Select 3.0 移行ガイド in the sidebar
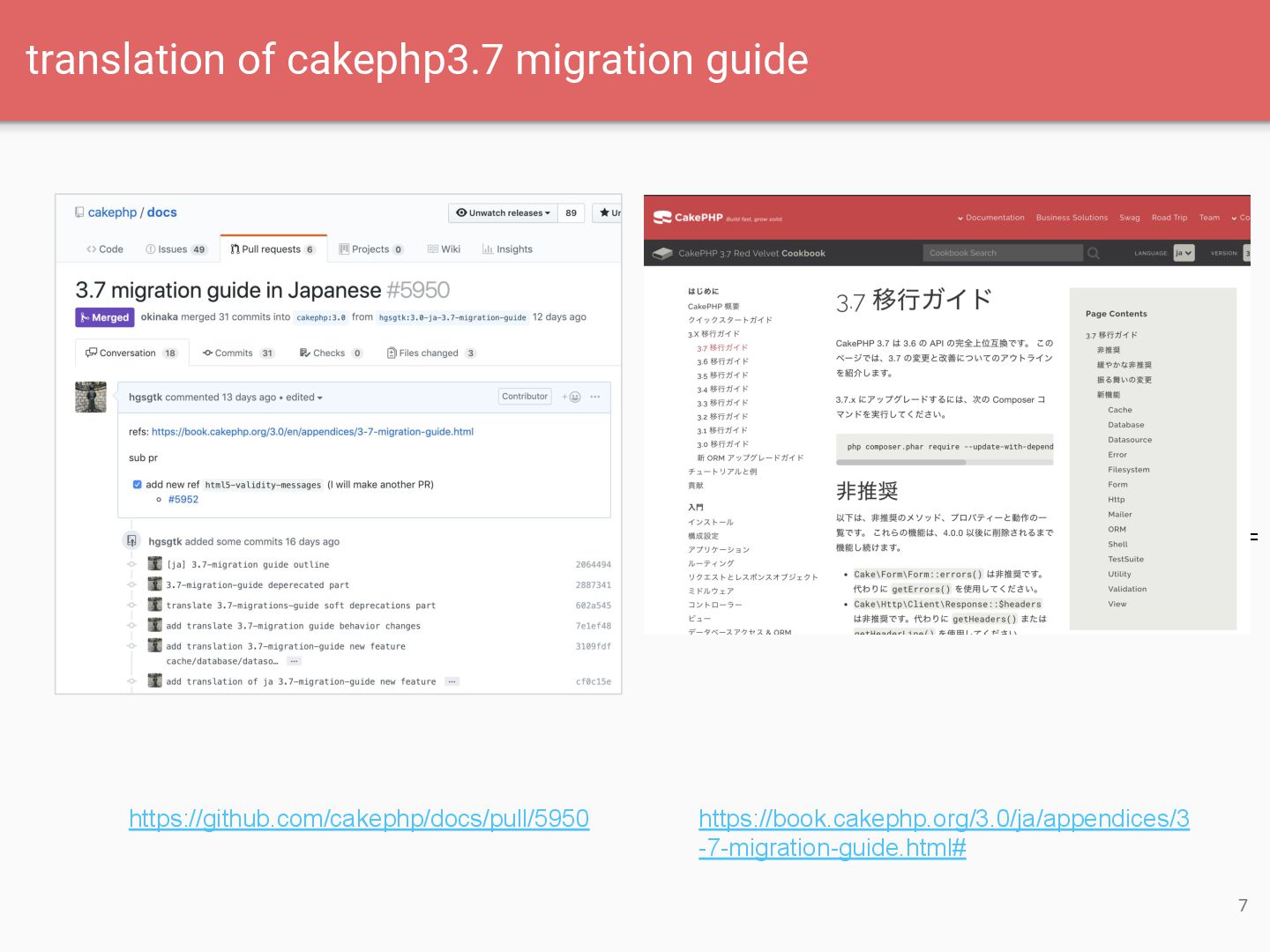This screenshot has height=952, width=1270. pyautogui.click(x=722, y=444)
